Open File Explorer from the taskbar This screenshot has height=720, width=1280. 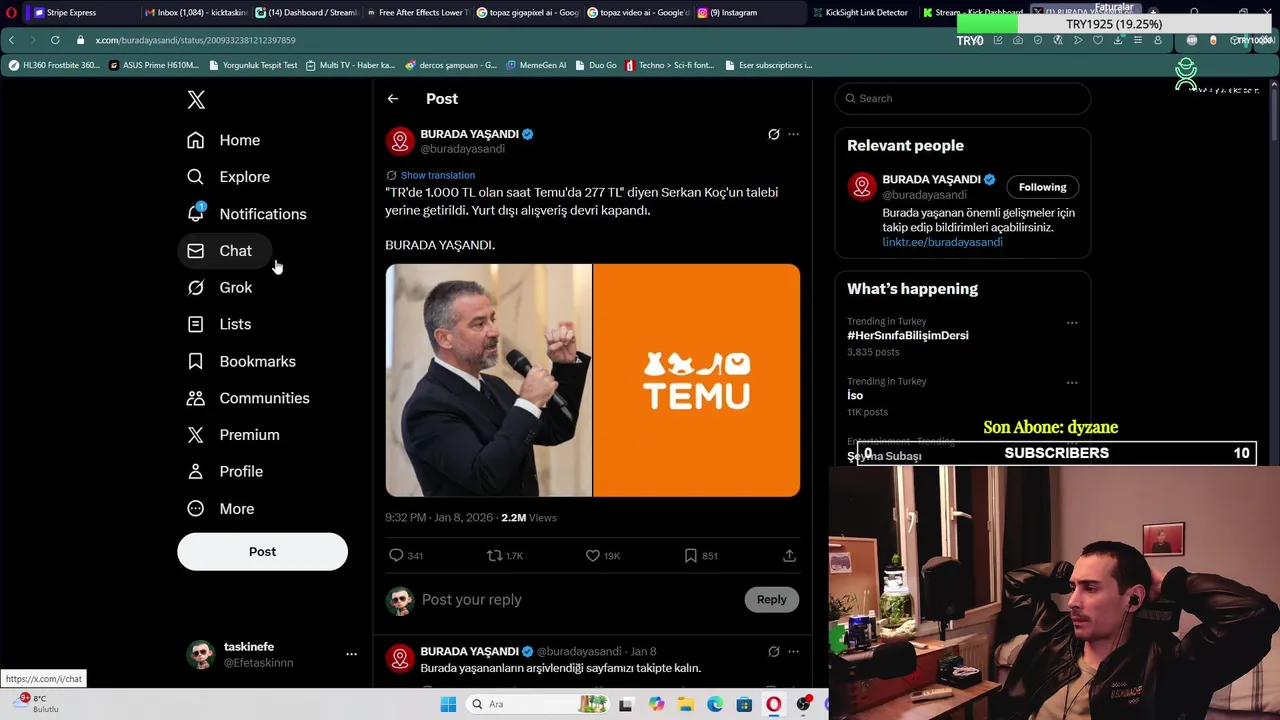click(x=686, y=704)
